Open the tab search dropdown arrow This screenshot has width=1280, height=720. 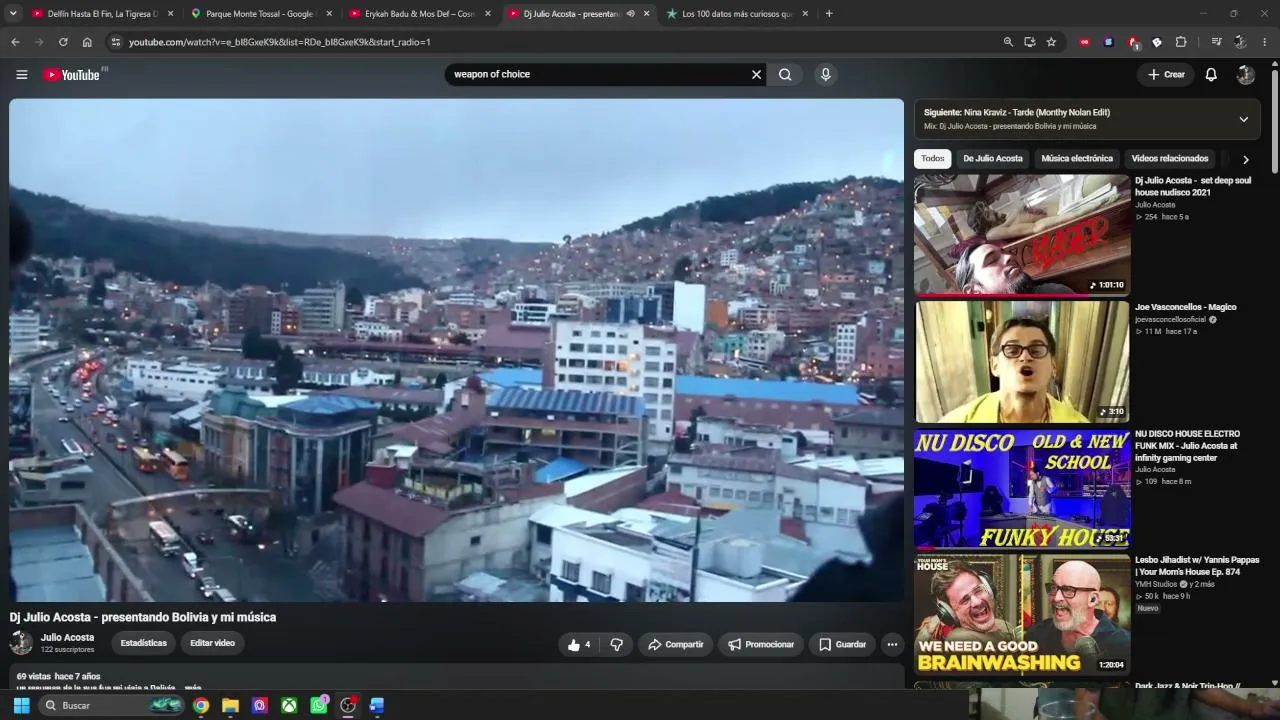coord(13,14)
